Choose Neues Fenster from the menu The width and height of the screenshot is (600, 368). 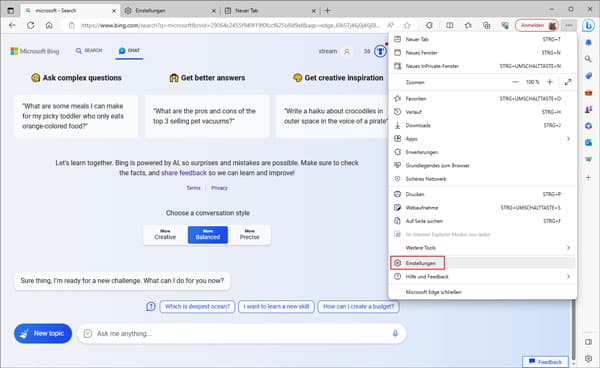point(483,52)
